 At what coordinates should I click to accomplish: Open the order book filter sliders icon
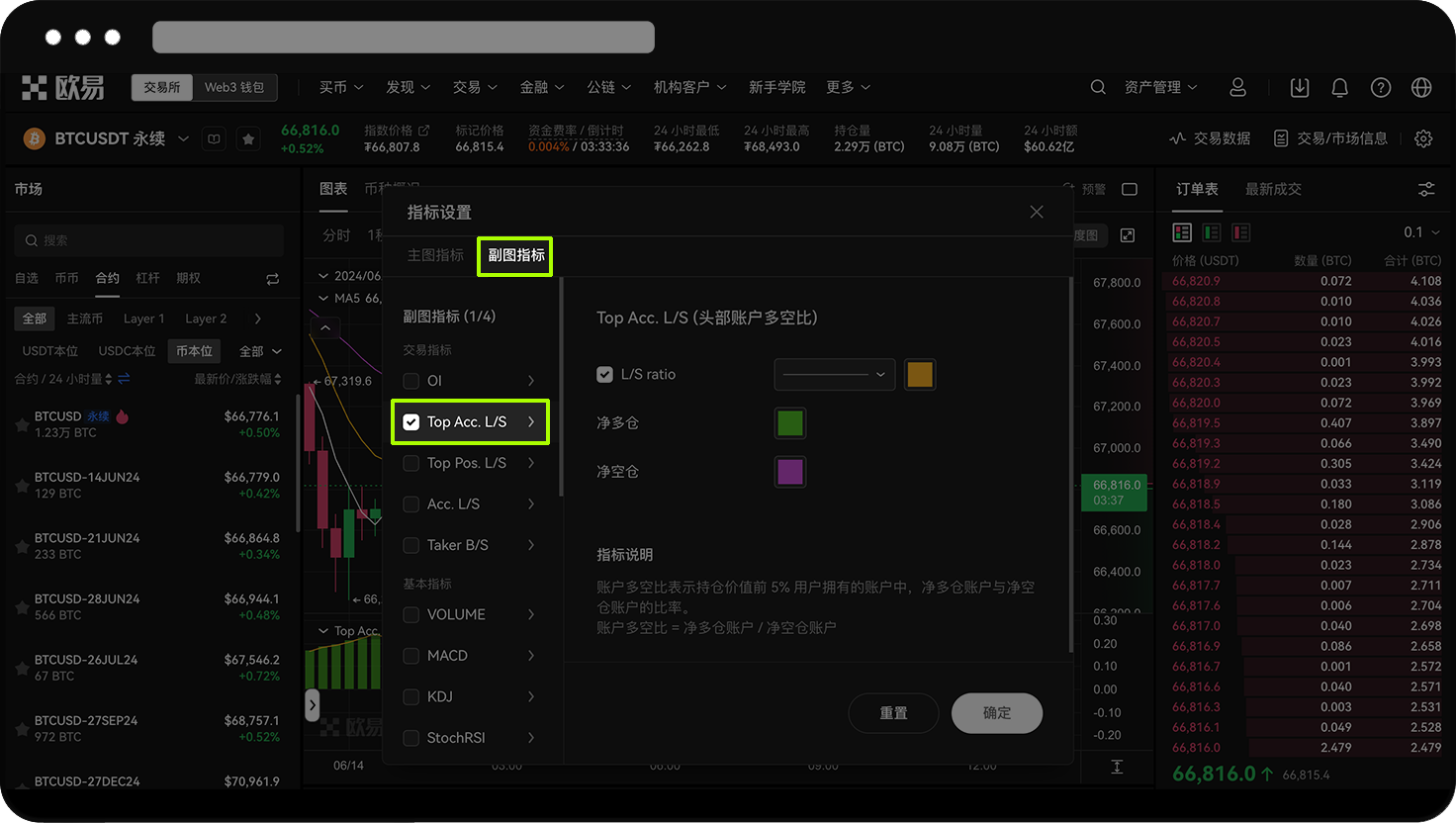tap(1426, 189)
